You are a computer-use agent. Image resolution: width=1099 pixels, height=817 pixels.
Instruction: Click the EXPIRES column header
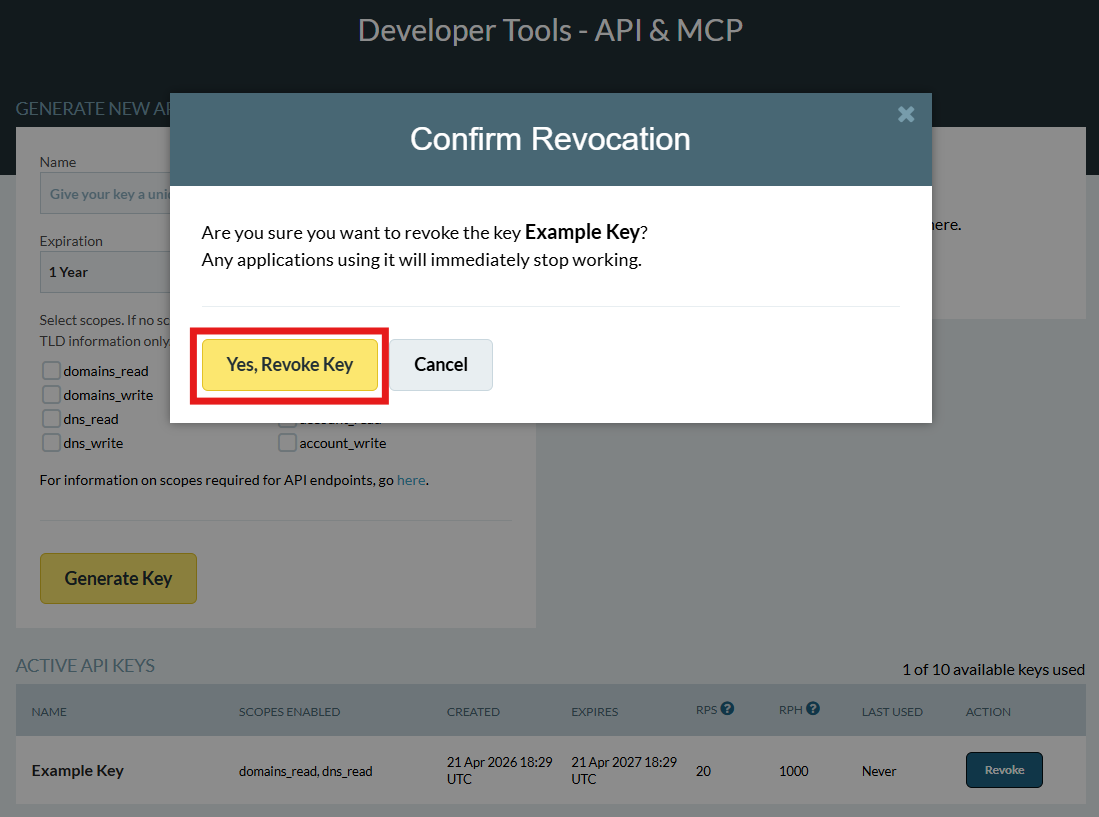[x=594, y=711]
